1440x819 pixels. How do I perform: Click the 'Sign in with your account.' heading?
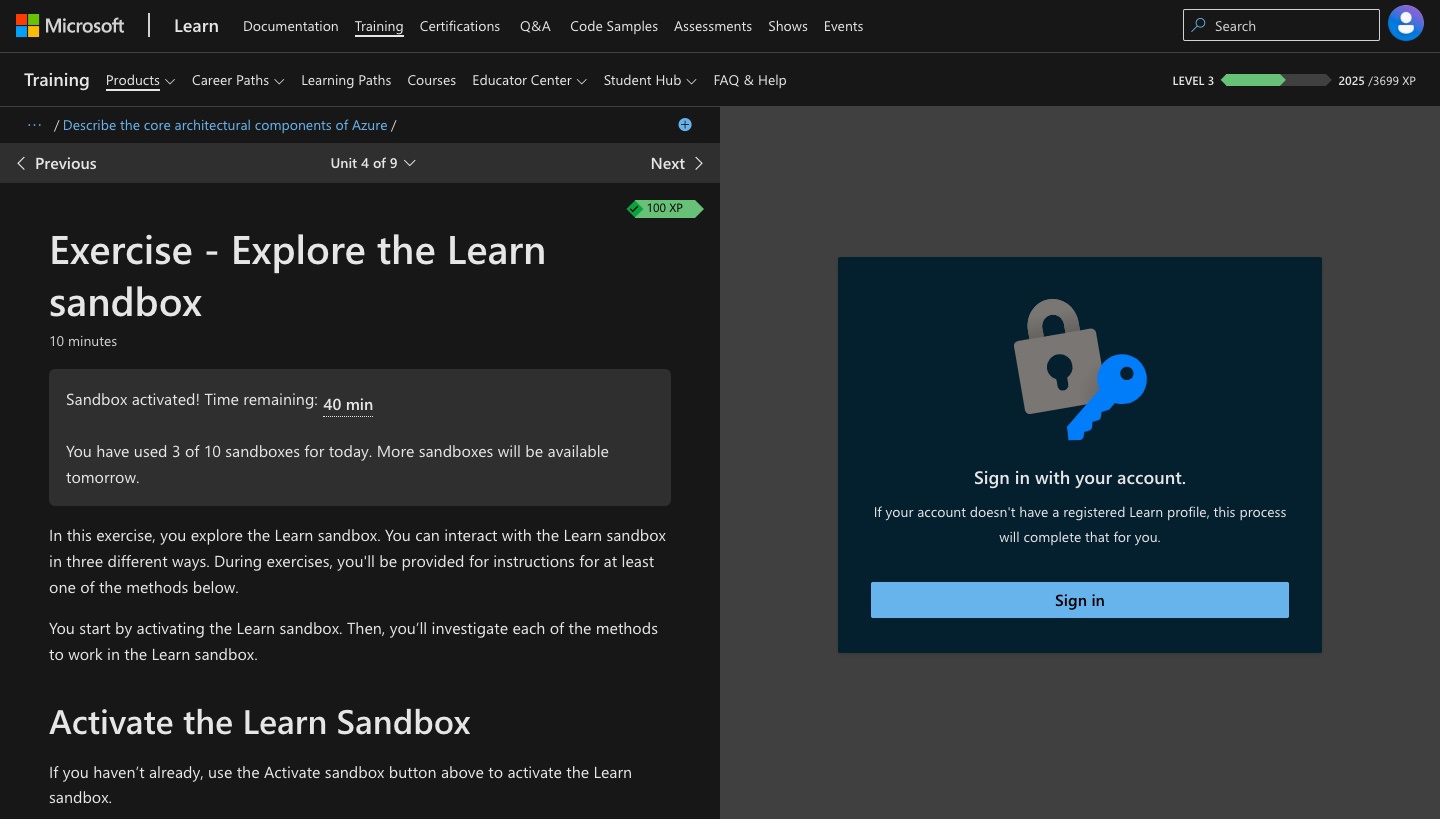[x=1080, y=478]
